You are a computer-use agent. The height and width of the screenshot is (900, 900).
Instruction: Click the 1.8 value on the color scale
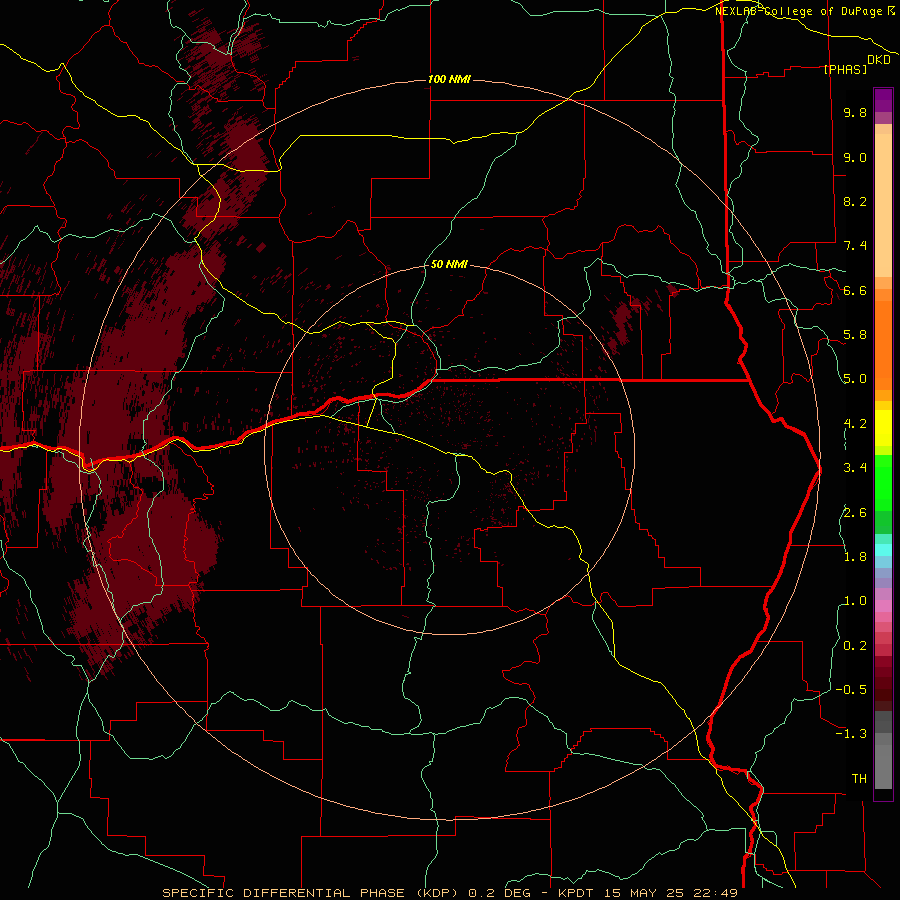tap(855, 556)
